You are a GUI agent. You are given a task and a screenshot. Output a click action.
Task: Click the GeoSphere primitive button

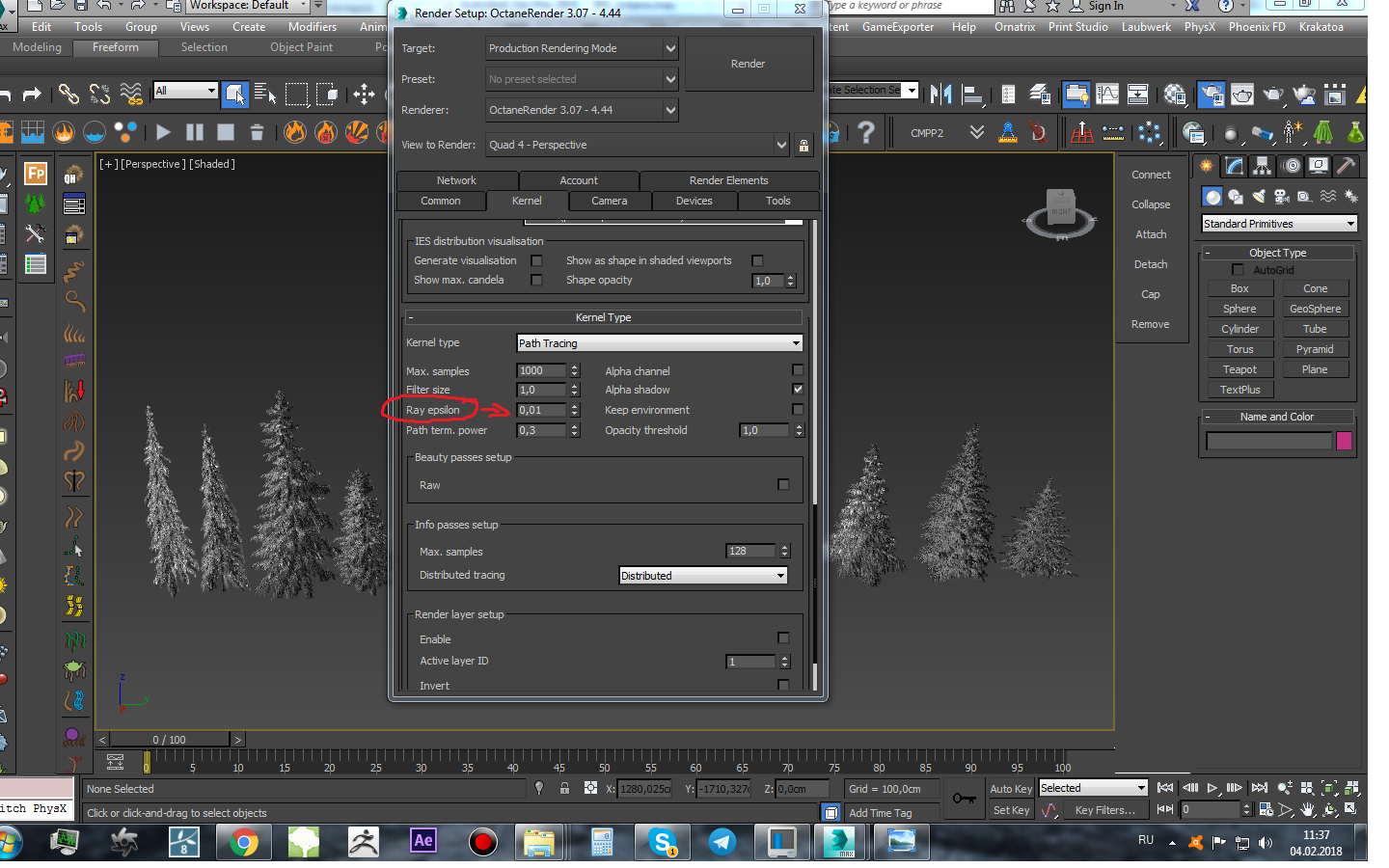point(1315,309)
